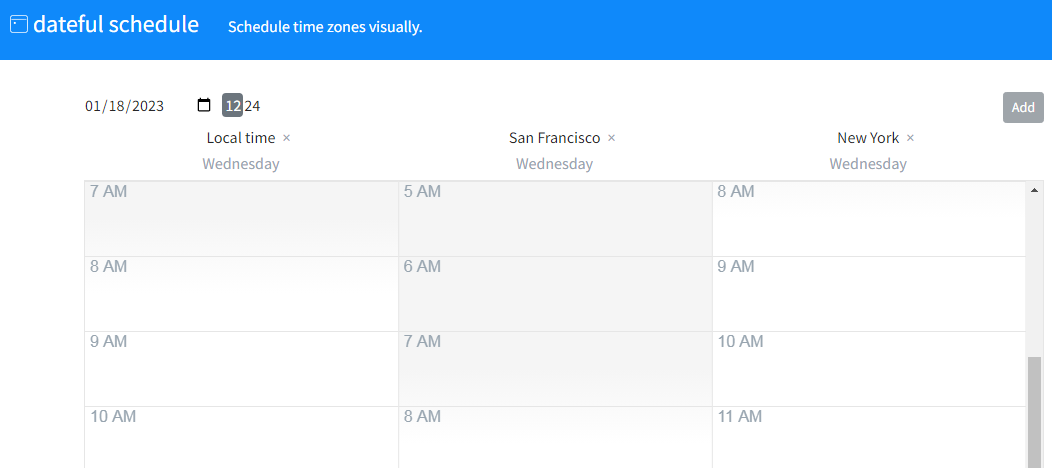This screenshot has width=1052, height=468.
Task: Select the 8 AM San Francisco slot
Action: click(556, 437)
